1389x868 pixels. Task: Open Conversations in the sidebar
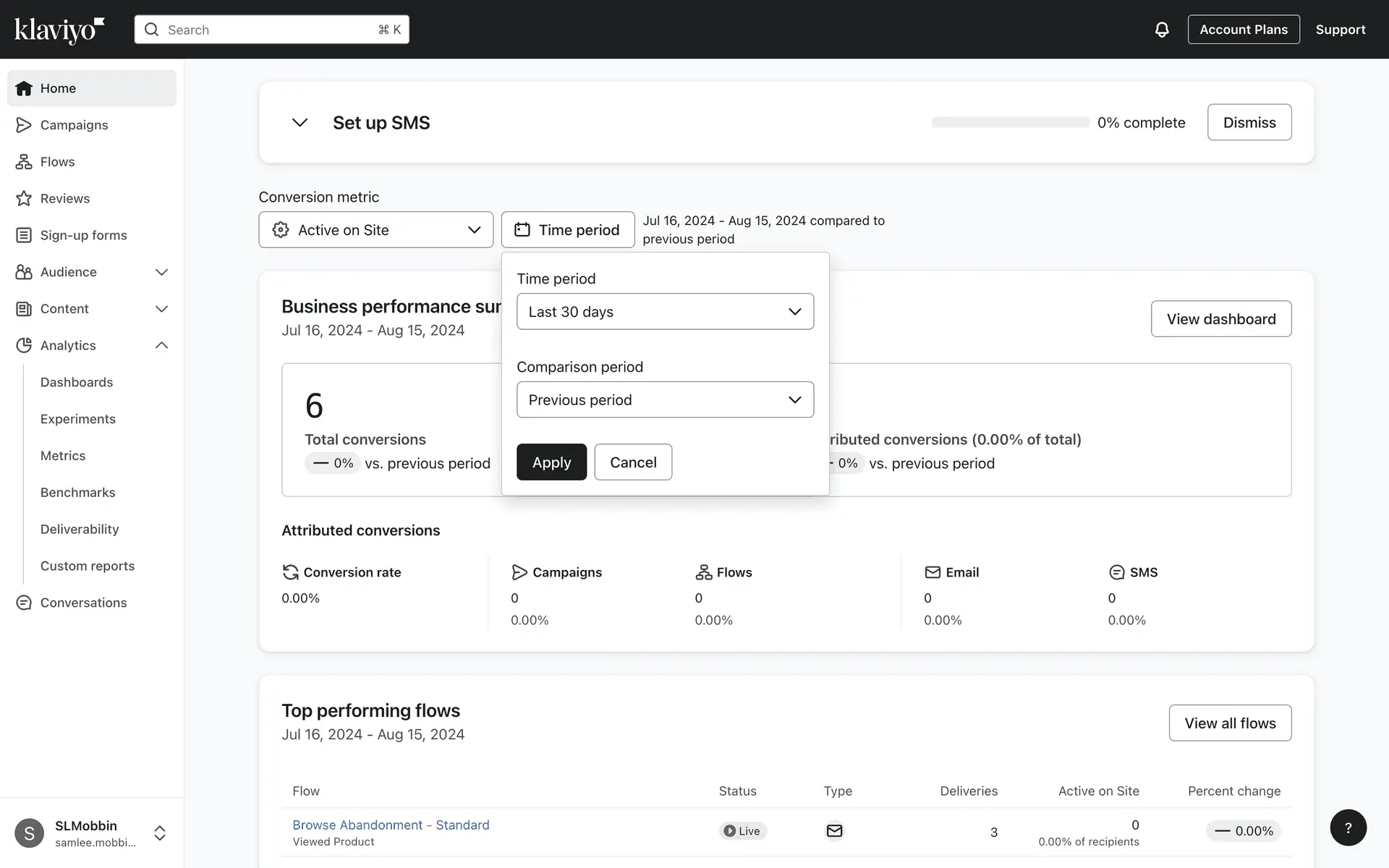point(83,603)
